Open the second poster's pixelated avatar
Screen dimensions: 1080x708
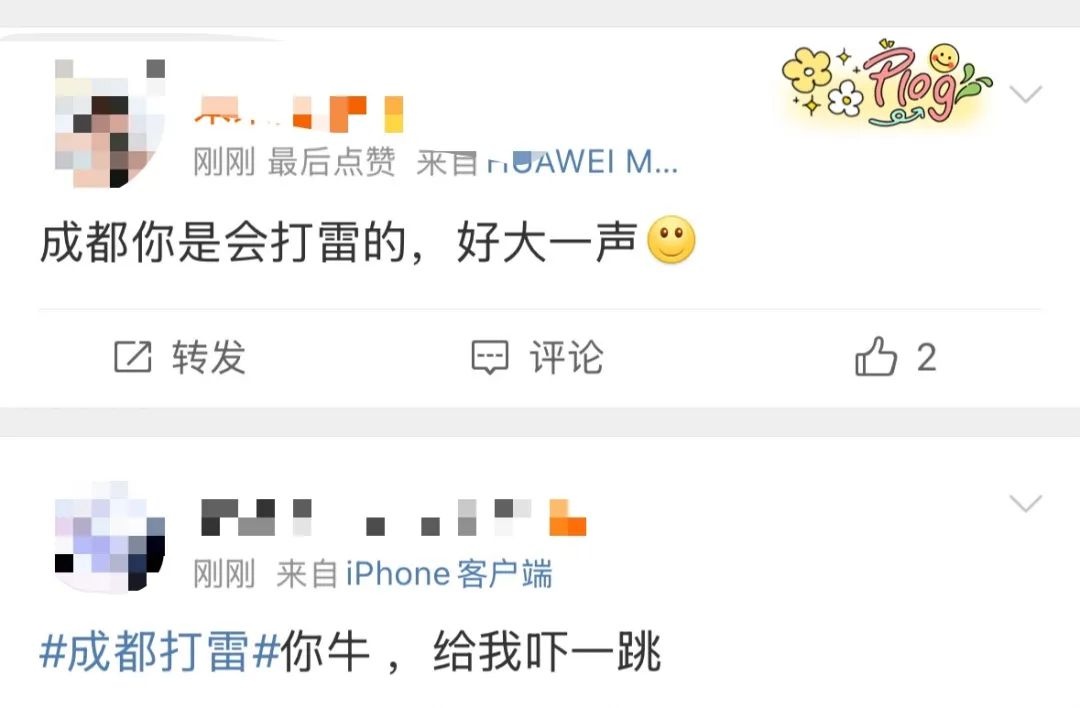(x=110, y=535)
